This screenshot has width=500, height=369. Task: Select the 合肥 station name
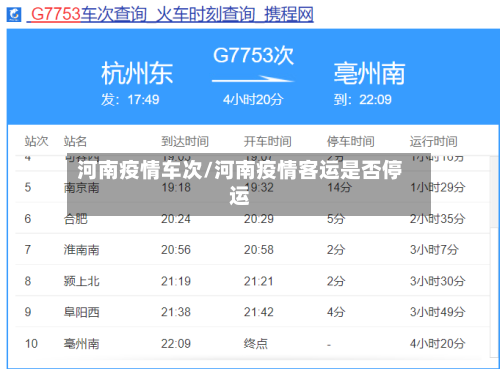click(76, 219)
